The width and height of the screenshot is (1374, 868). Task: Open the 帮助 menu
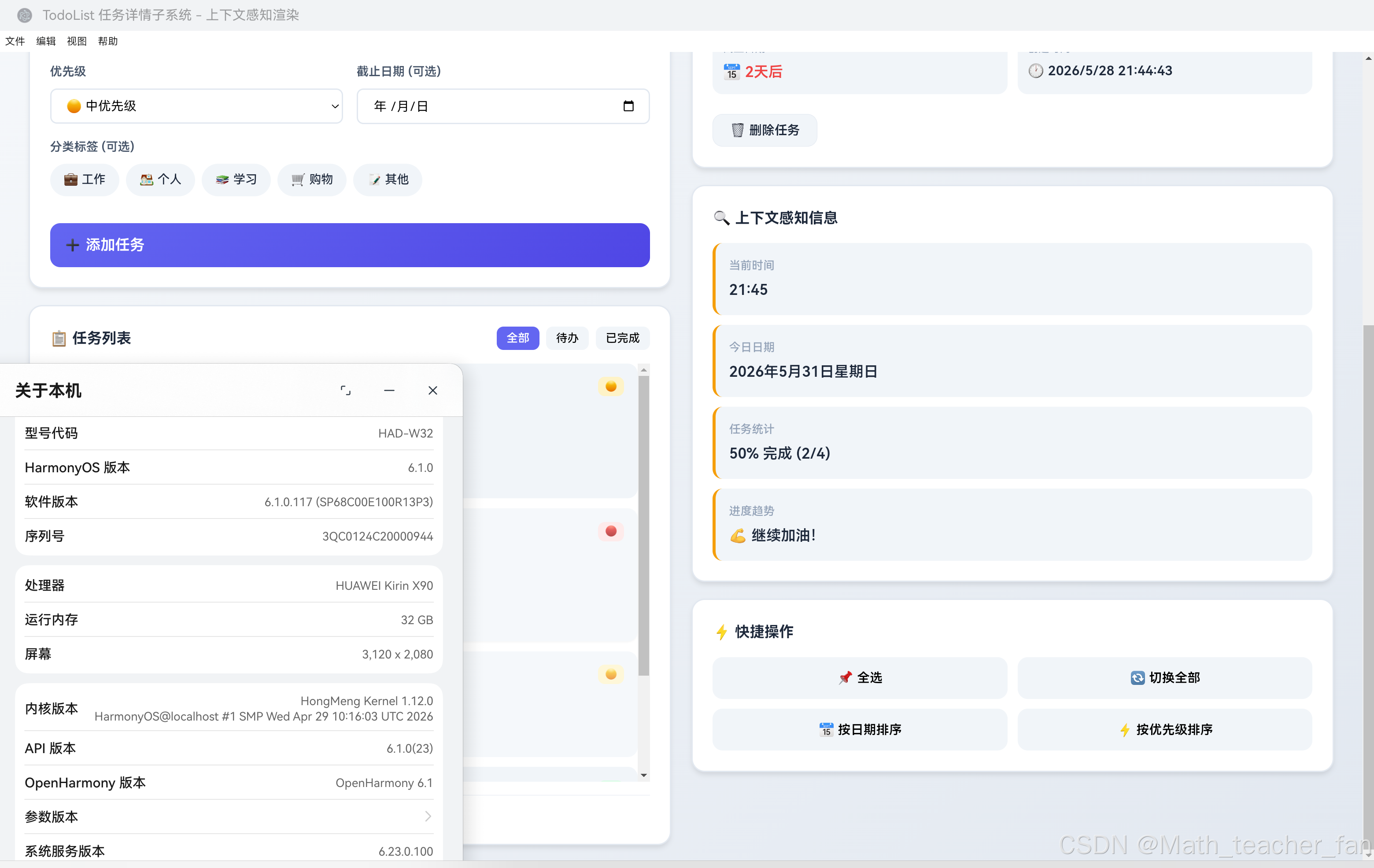coord(107,41)
